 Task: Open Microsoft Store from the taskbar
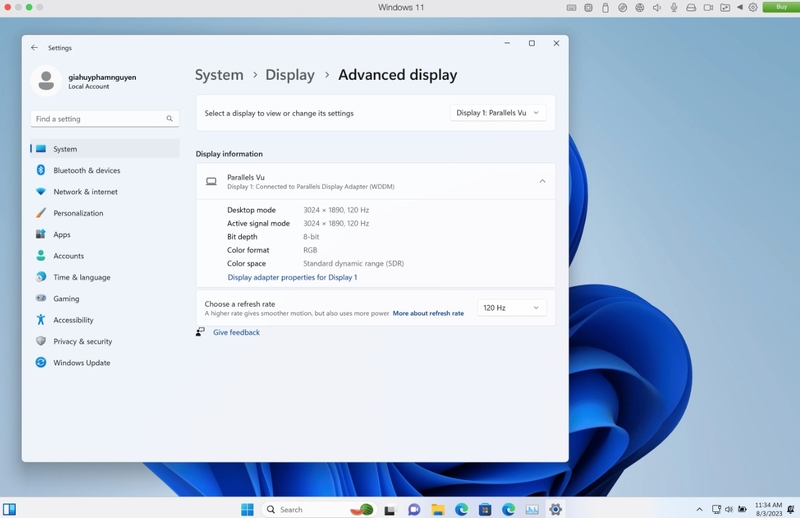click(x=485, y=509)
